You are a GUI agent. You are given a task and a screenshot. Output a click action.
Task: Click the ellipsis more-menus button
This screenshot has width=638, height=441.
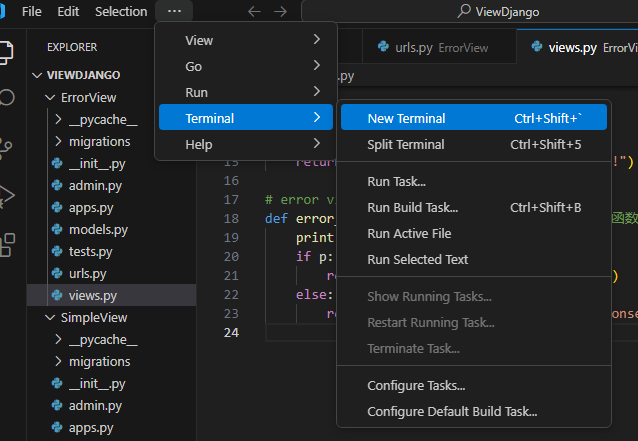coord(174,11)
